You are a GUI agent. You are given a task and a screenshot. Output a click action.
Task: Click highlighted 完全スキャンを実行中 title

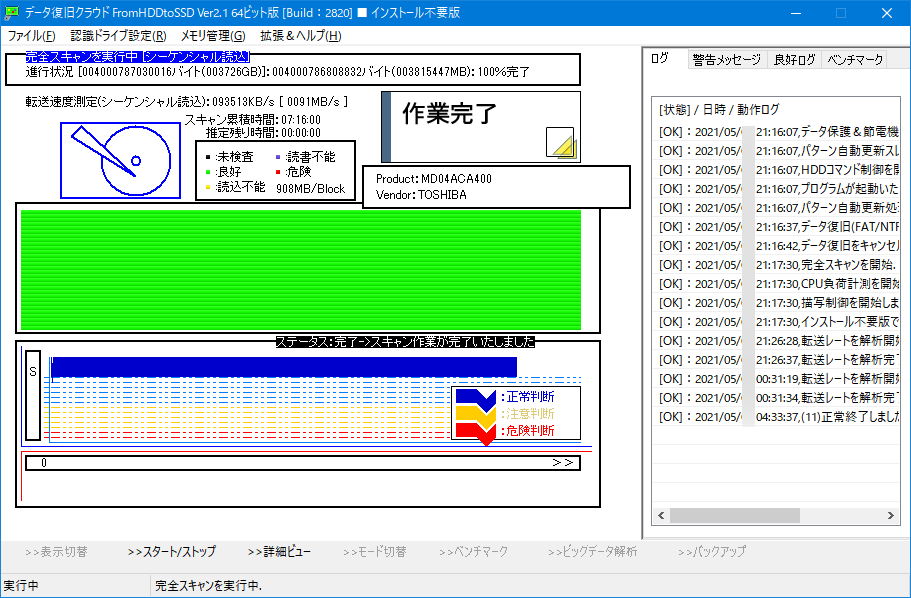pos(138,57)
